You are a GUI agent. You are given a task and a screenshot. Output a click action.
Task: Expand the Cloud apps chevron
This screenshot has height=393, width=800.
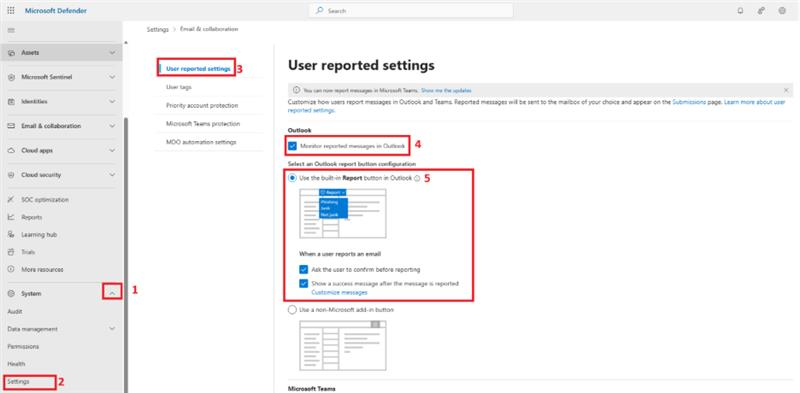tap(112, 151)
